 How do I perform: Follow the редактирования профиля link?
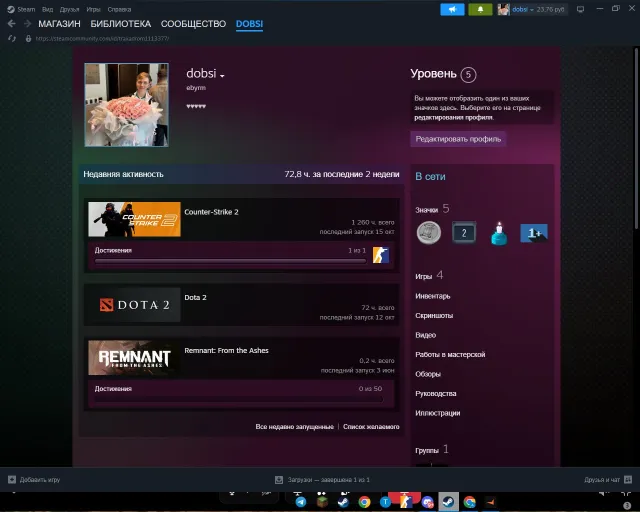point(453,118)
